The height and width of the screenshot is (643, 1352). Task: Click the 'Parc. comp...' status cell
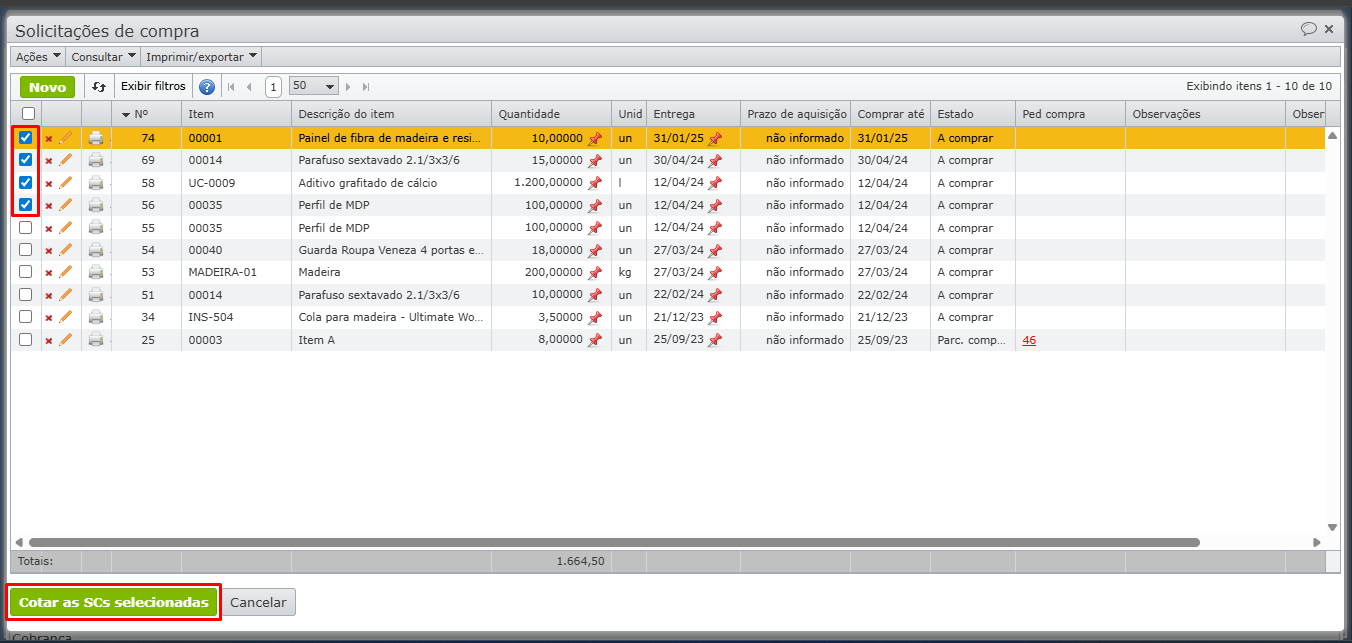(x=973, y=340)
